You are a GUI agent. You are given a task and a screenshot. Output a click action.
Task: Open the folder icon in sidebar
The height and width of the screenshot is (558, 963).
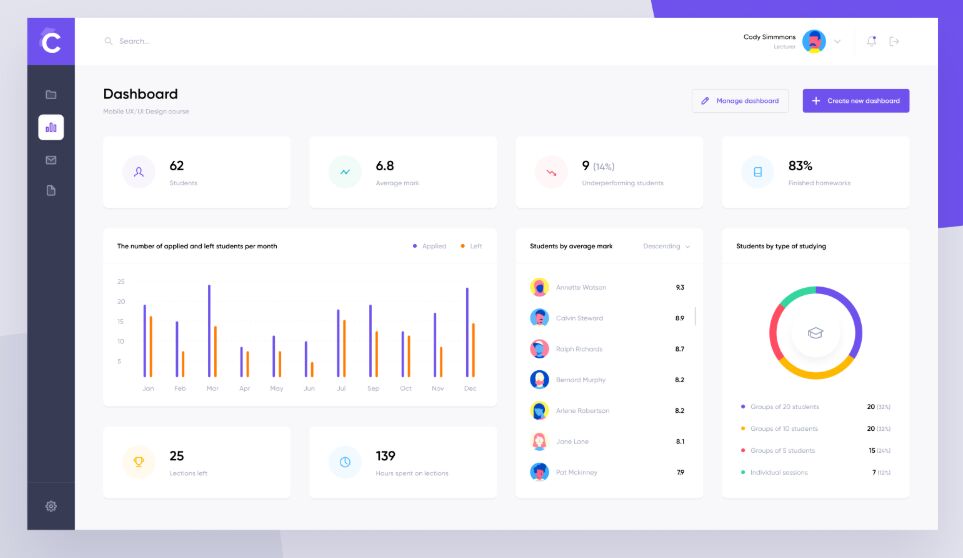51,95
